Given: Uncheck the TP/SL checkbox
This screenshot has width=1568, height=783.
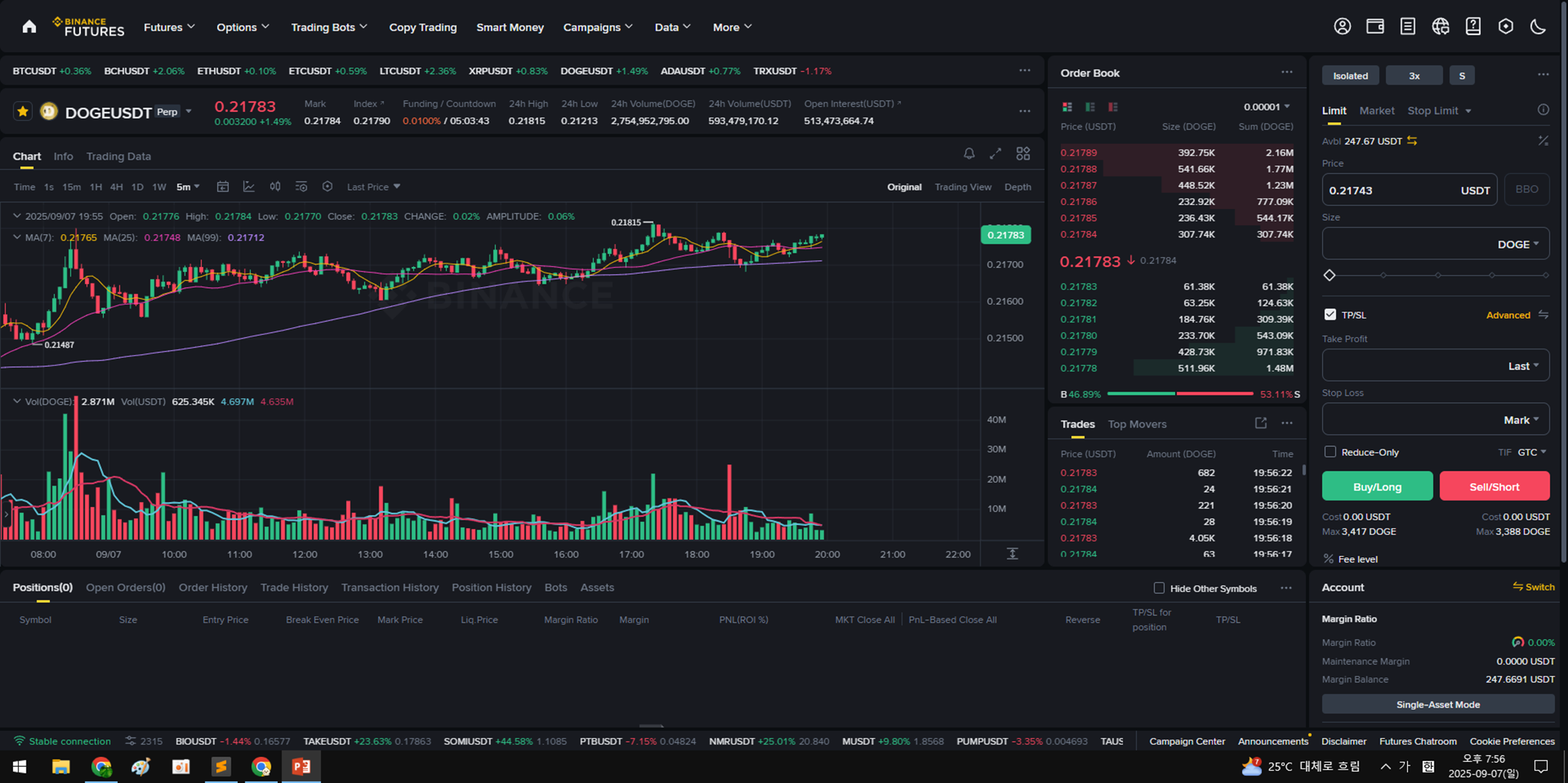Looking at the screenshot, I should pyautogui.click(x=1330, y=315).
